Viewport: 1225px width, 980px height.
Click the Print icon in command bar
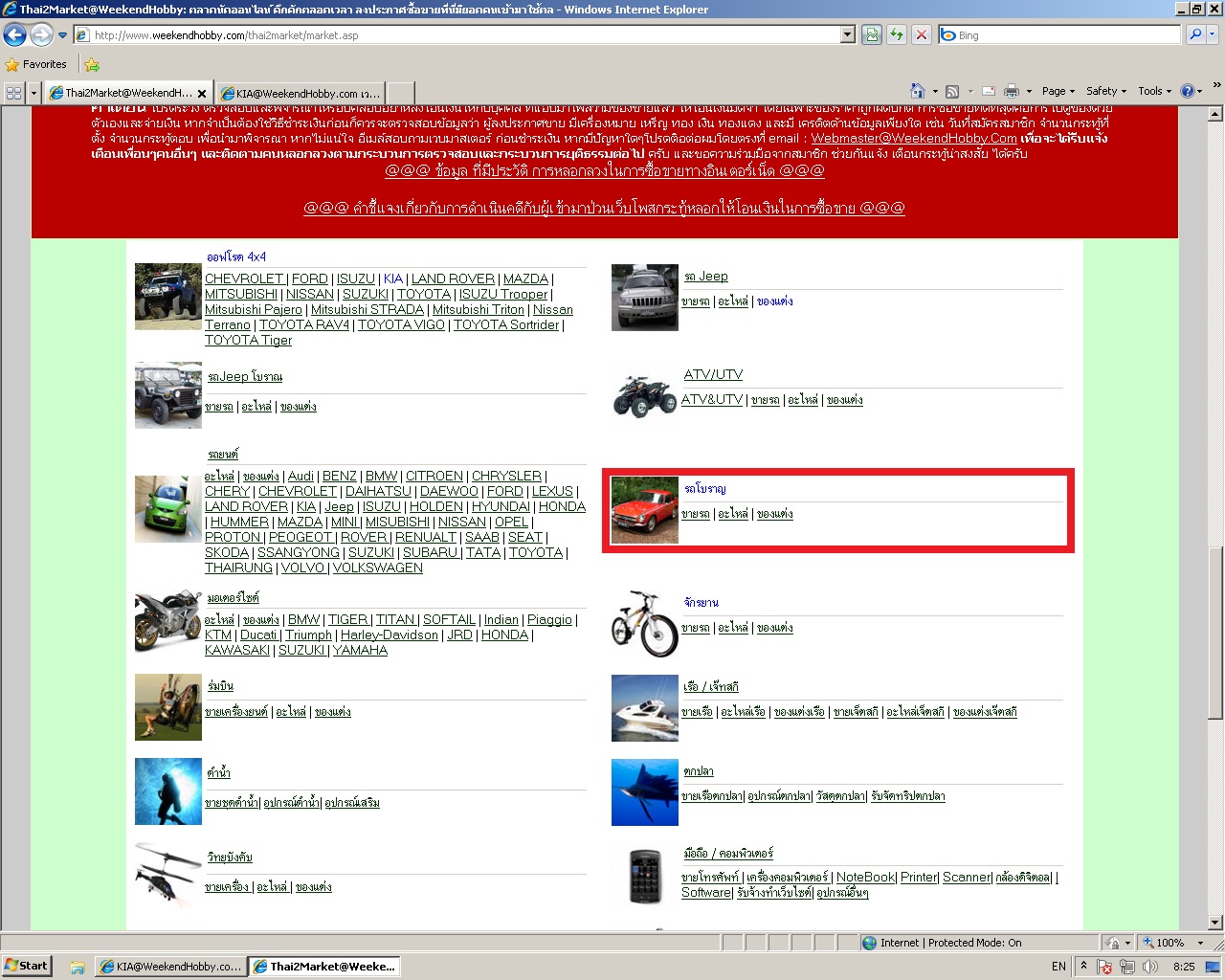point(1012,91)
